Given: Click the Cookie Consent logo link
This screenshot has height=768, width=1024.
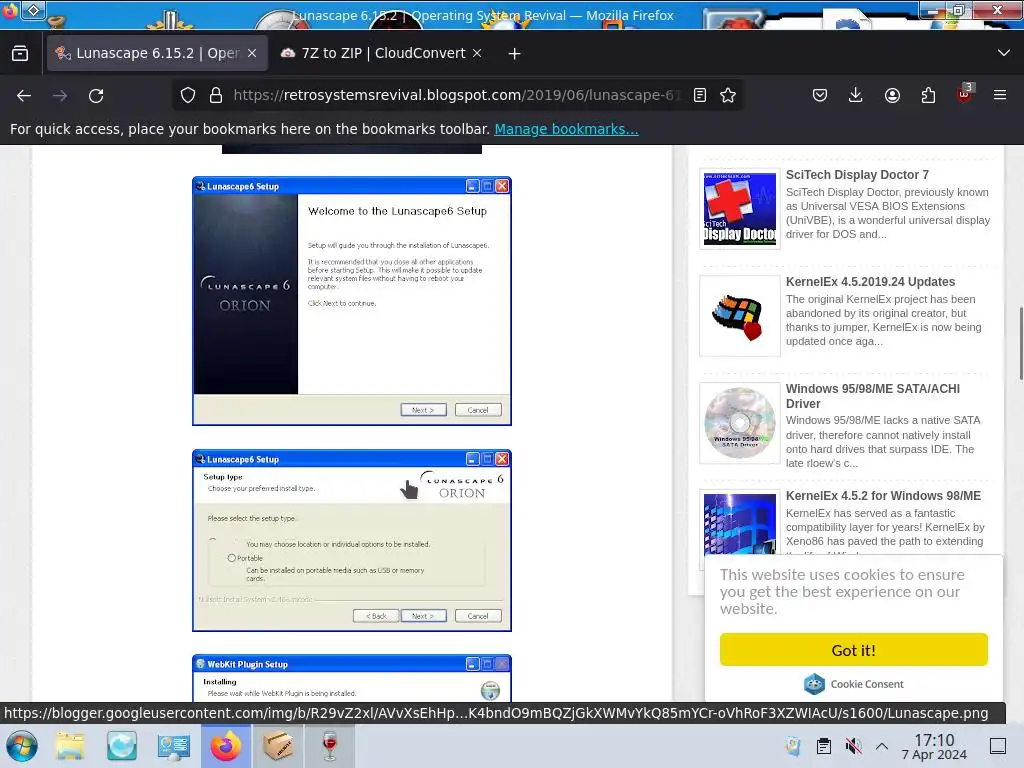Looking at the screenshot, I should point(854,684).
